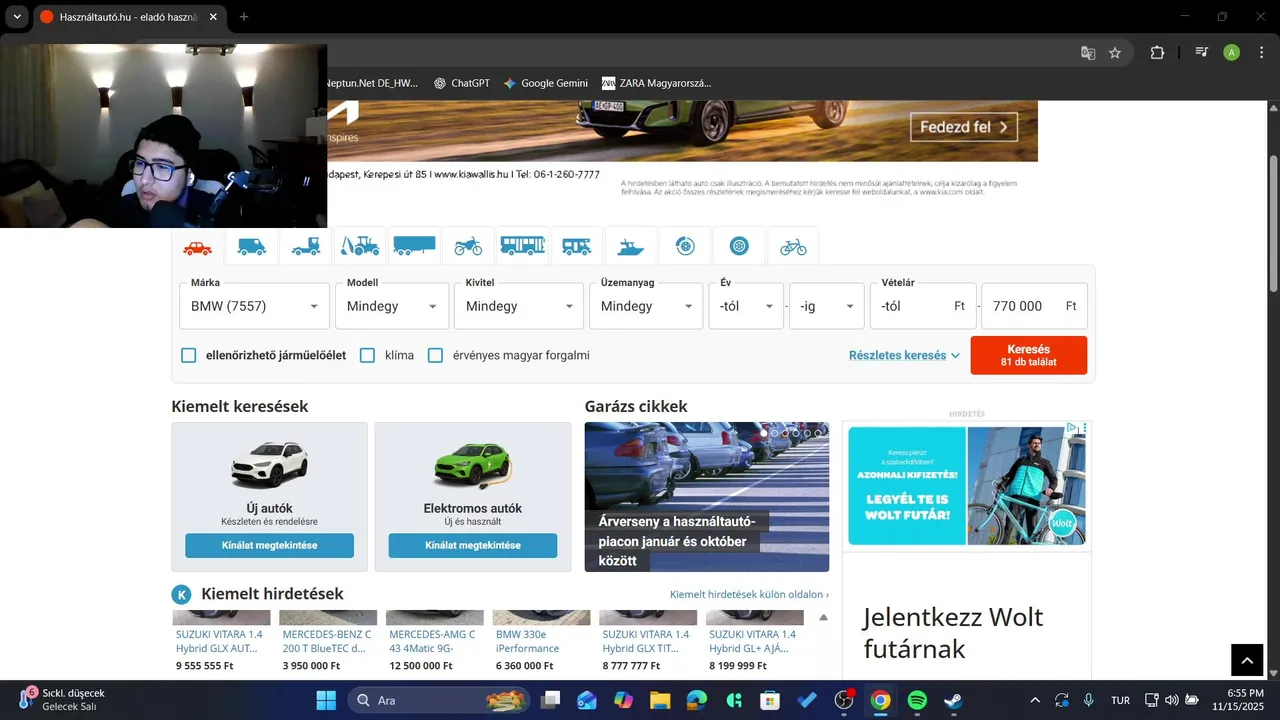Click the Fedezd fel banner button
This screenshot has width=1280, height=720.
[x=964, y=127]
